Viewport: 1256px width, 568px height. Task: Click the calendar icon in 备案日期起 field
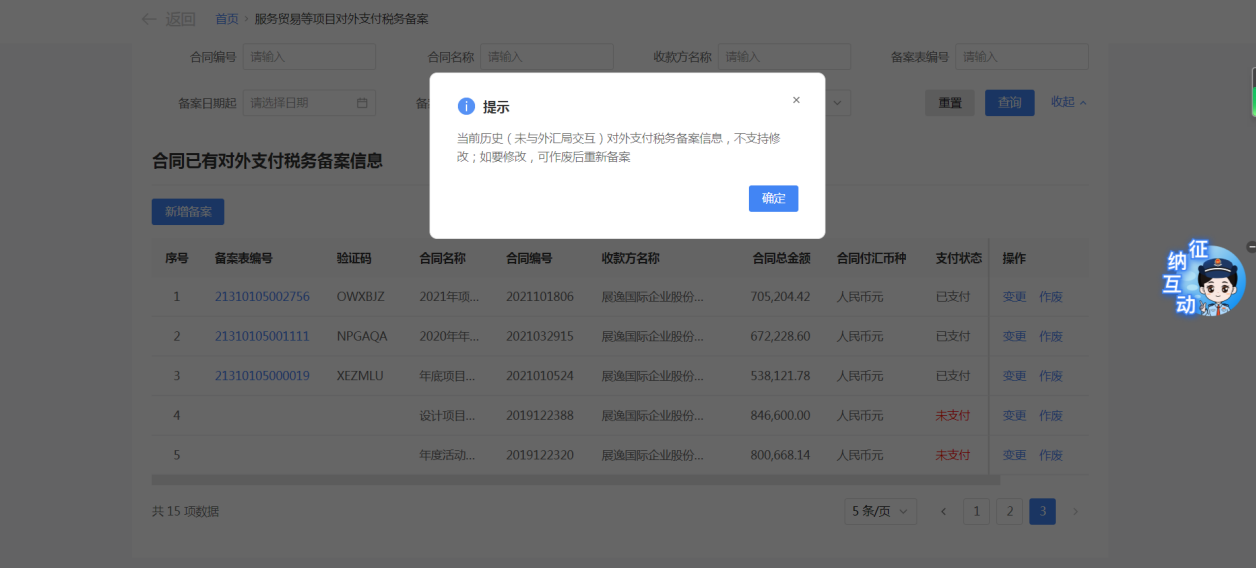pyautogui.click(x=362, y=103)
